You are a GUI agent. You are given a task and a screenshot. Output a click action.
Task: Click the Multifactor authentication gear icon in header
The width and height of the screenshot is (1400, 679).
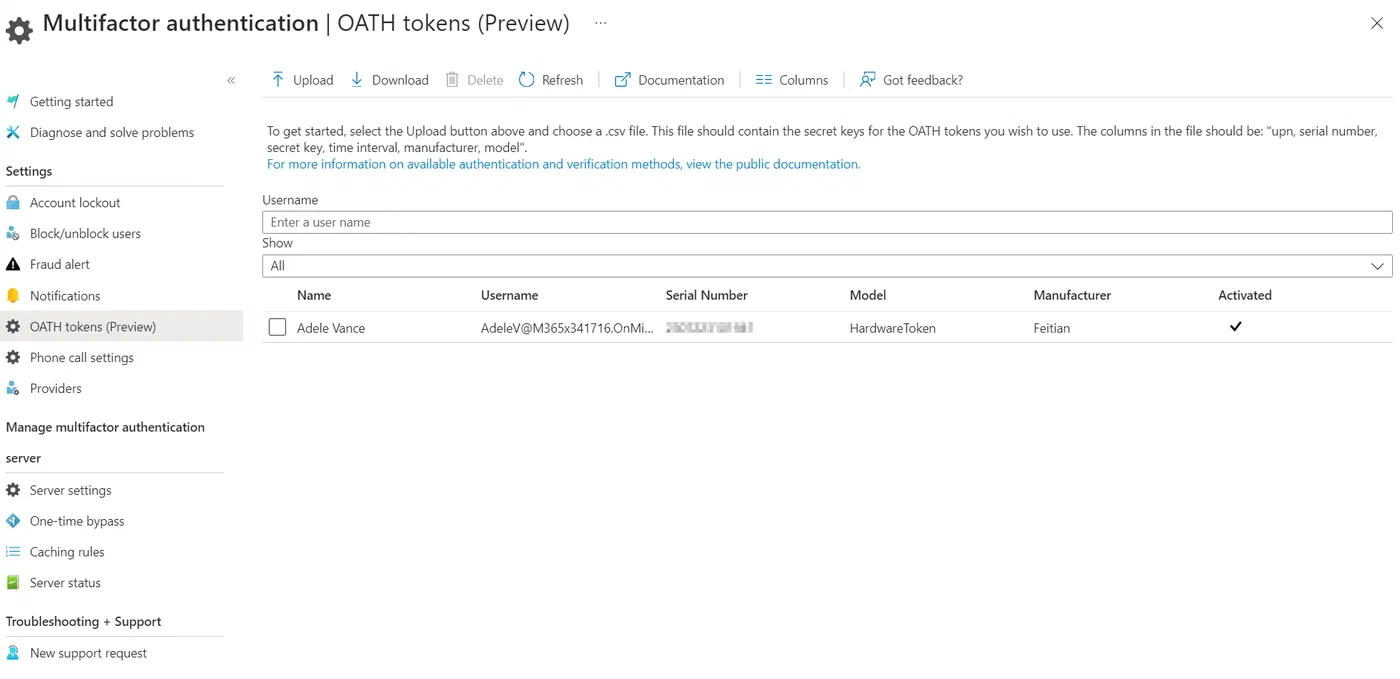19,30
